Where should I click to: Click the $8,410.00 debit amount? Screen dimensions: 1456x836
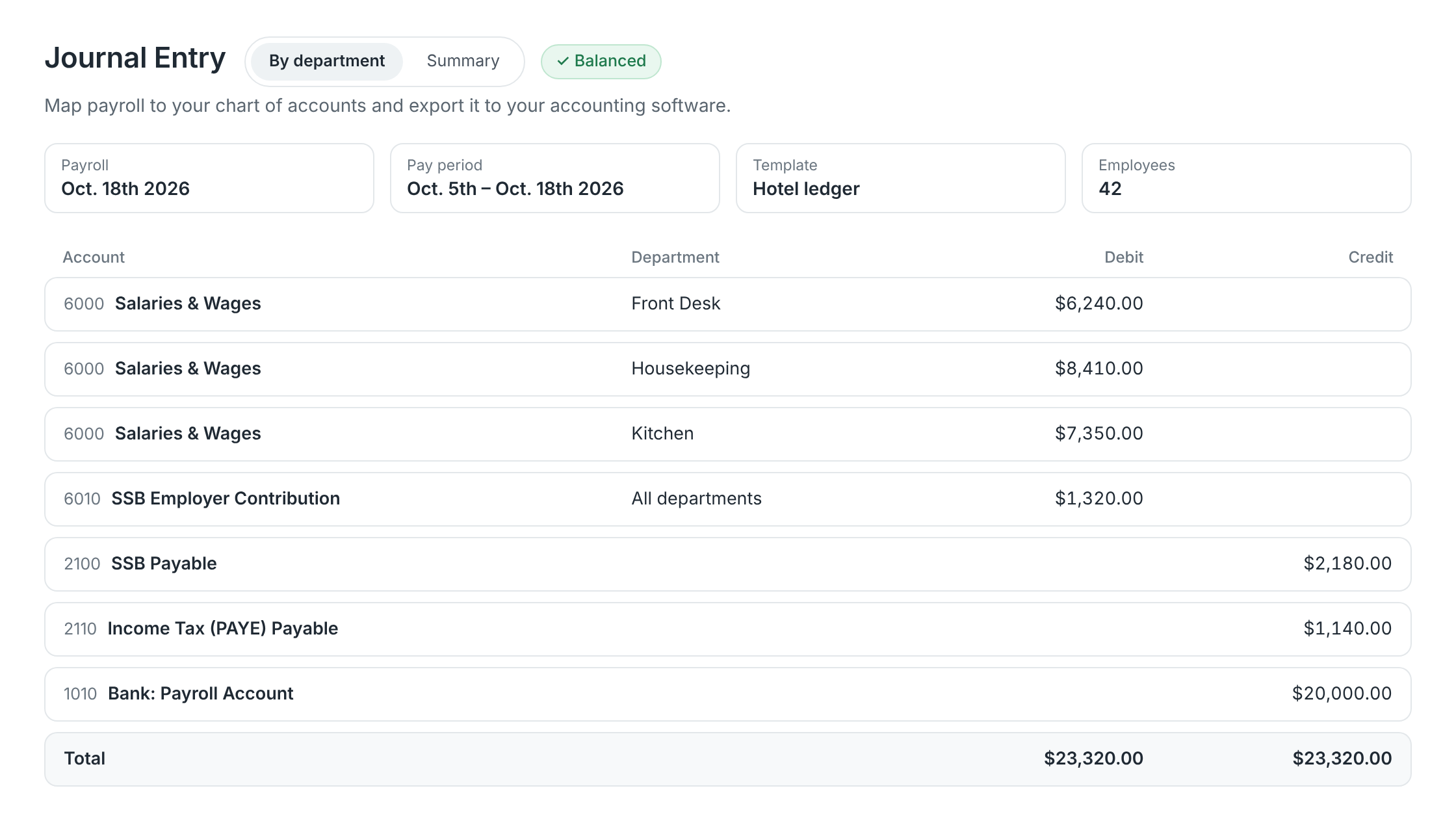[1099, 369]
